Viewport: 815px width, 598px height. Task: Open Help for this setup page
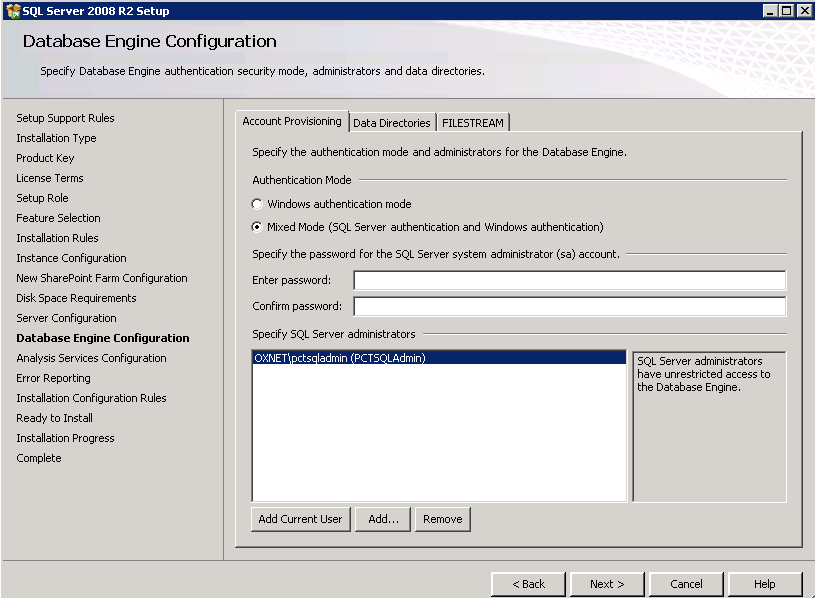tap(765, 584)
